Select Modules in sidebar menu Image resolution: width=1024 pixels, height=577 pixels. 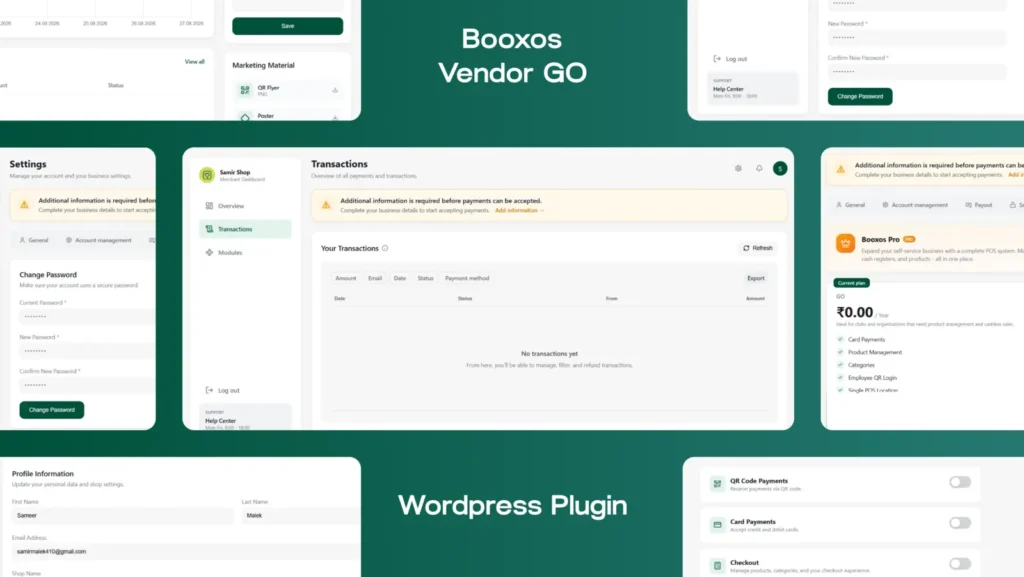[x=245, y=253]
